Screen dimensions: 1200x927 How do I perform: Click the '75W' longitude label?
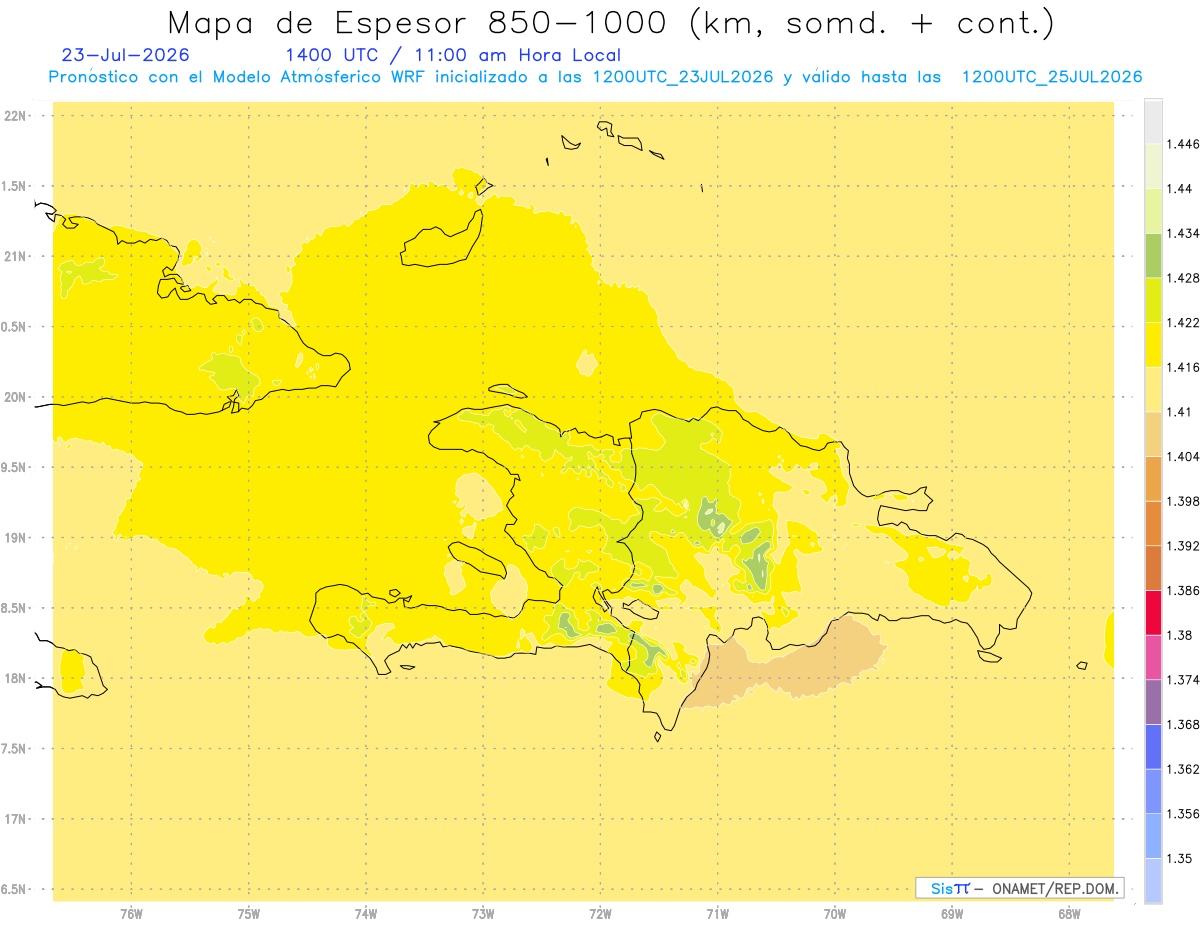[249, 914]
